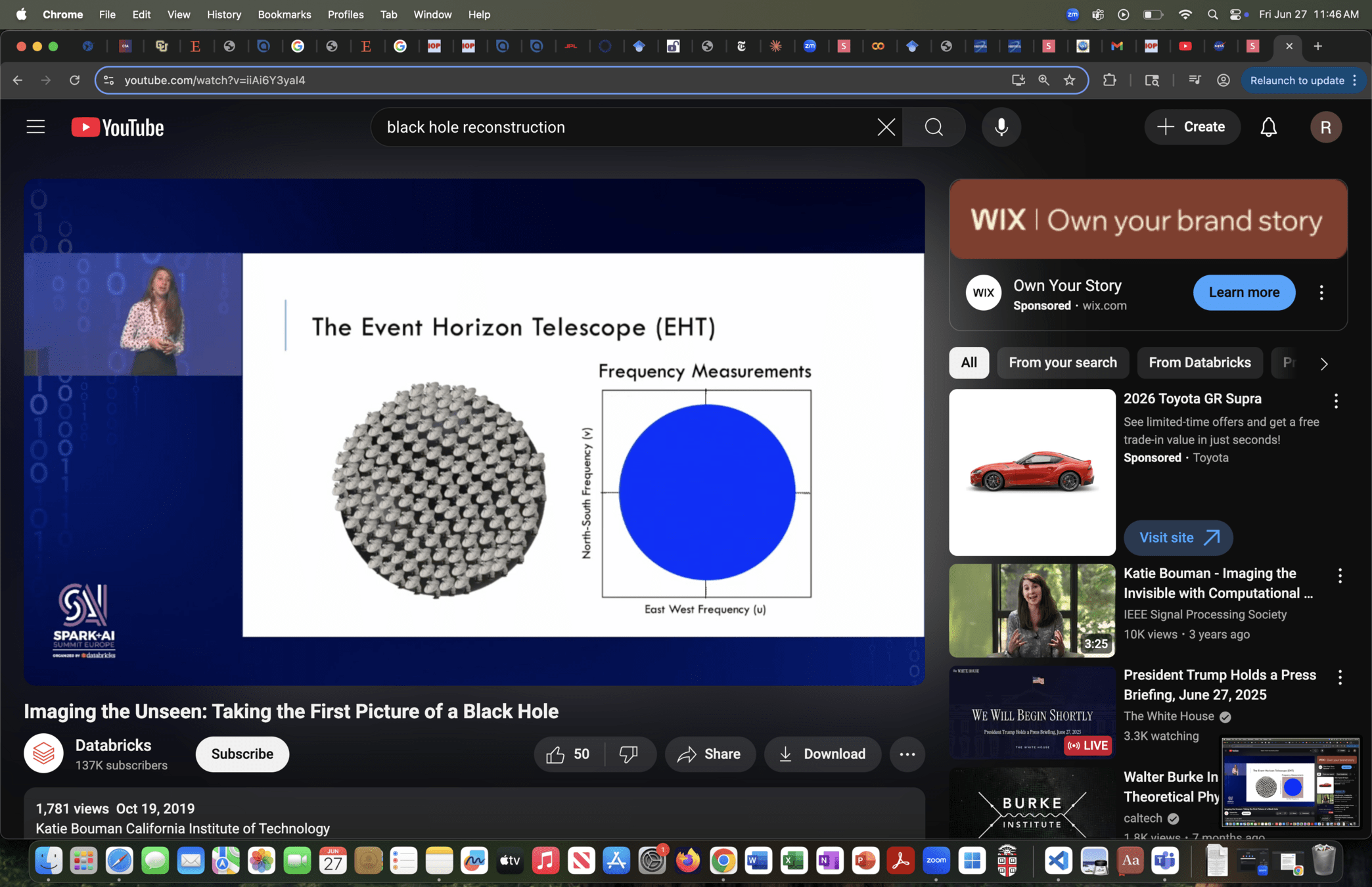Open the notifications bell
The width and height of the screenshot is (1372, 887).
coord(1268,127)
